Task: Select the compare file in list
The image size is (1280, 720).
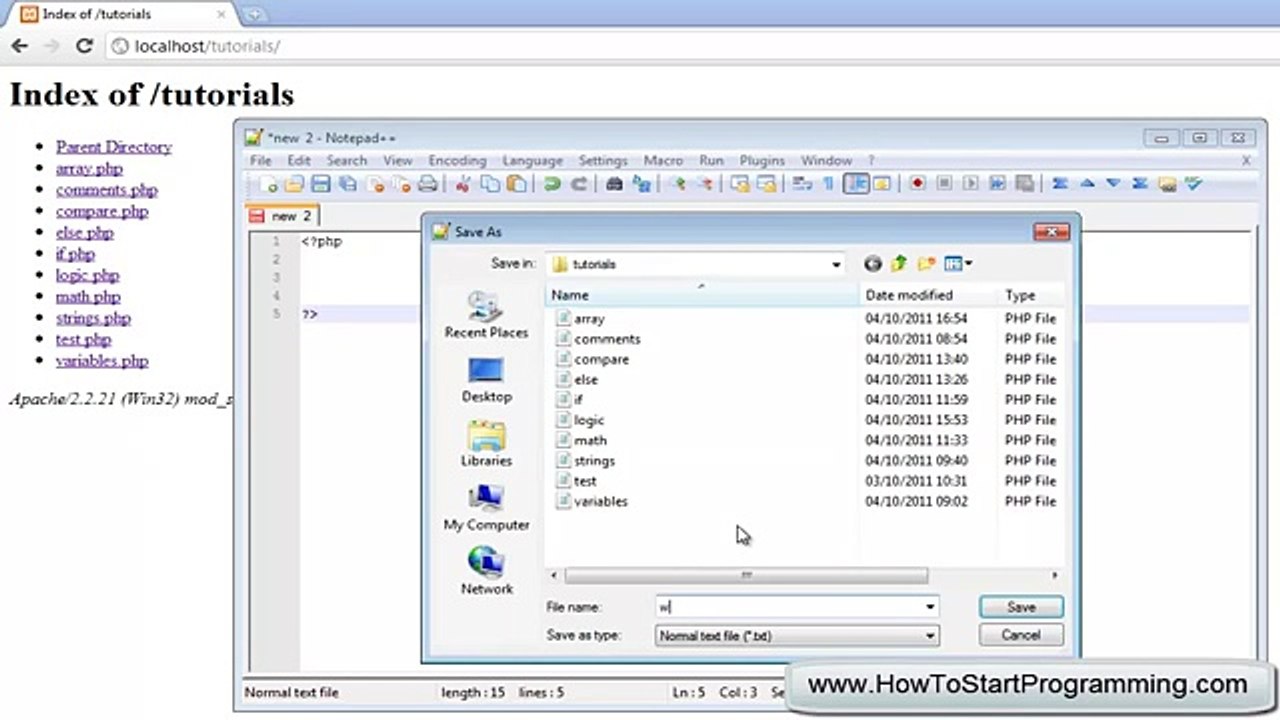Action: coord(602,359)
